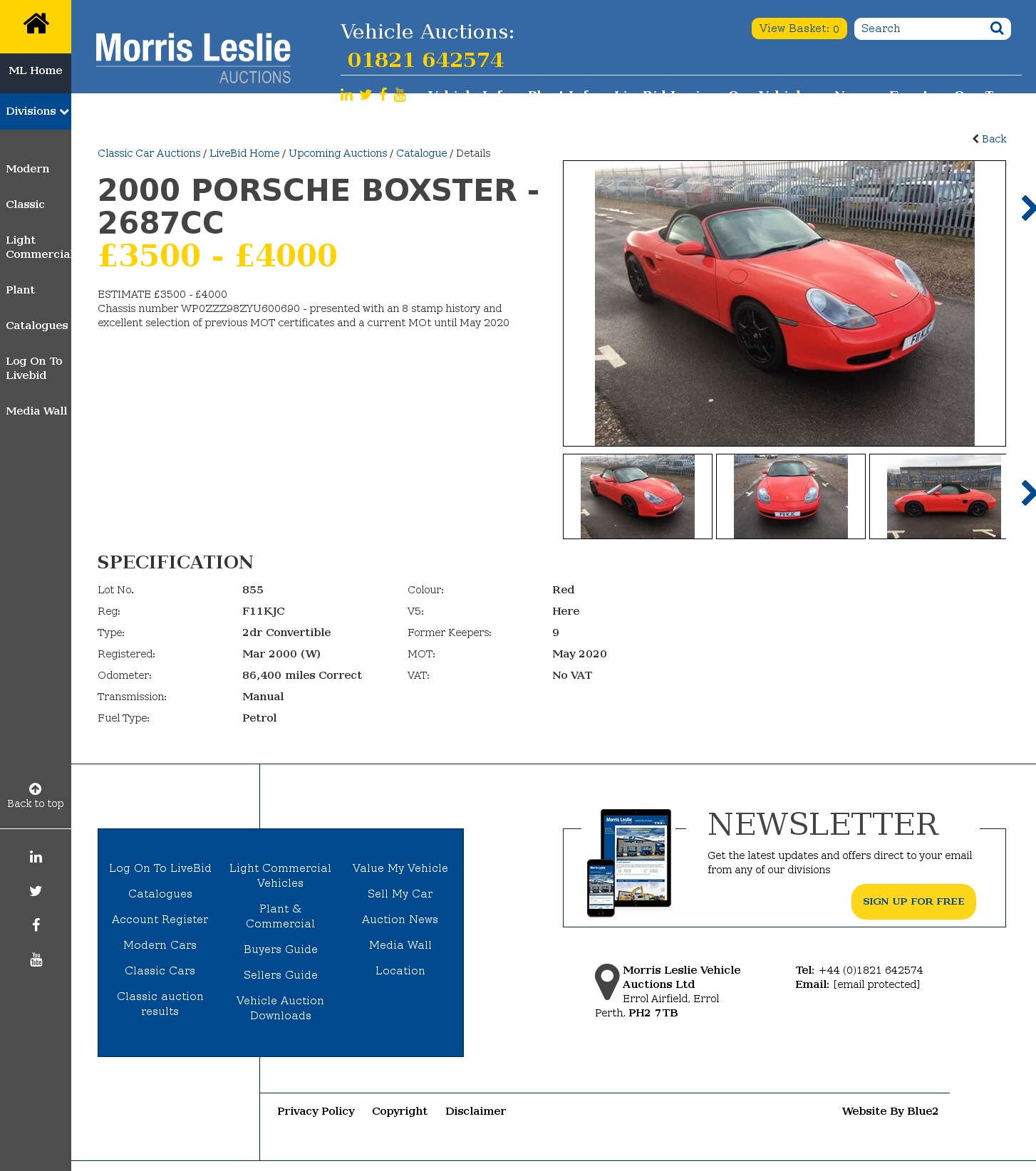Open Modern Cars footer link
This screenshot has width=1036, height=1171.
(x=160, y=945)
